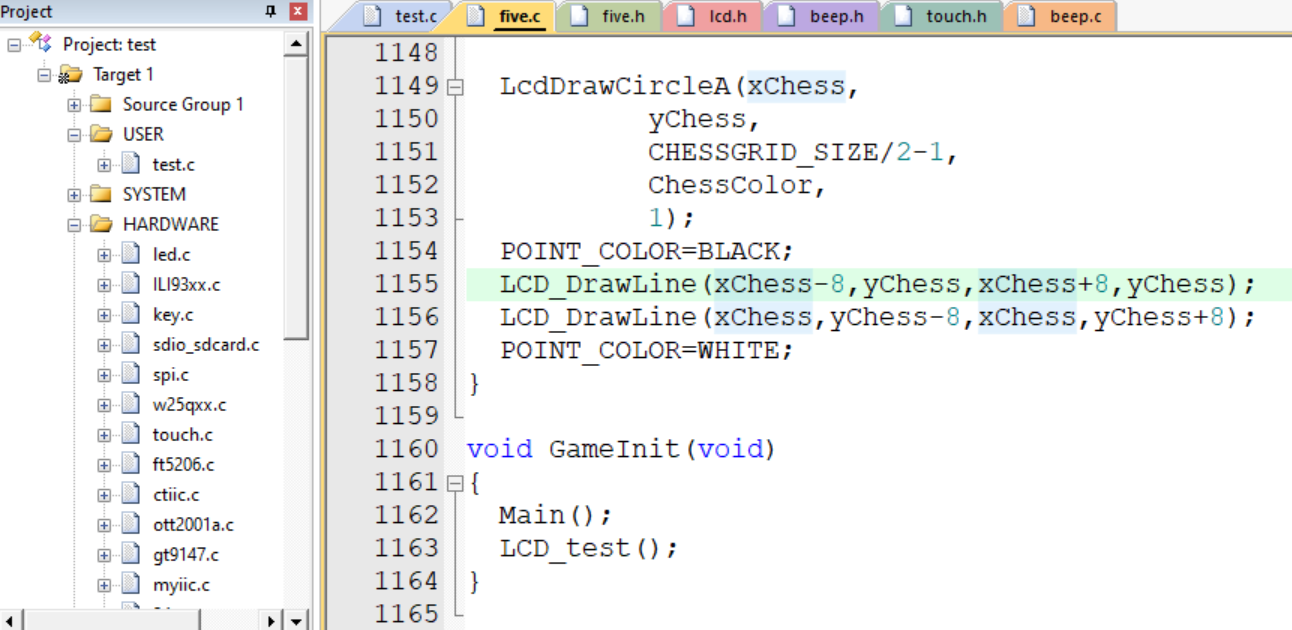The height and width of the screenshot is (630, 1292).
Task: Select ott2001a.c in the project tree
Action: click(x=193, y=525)
